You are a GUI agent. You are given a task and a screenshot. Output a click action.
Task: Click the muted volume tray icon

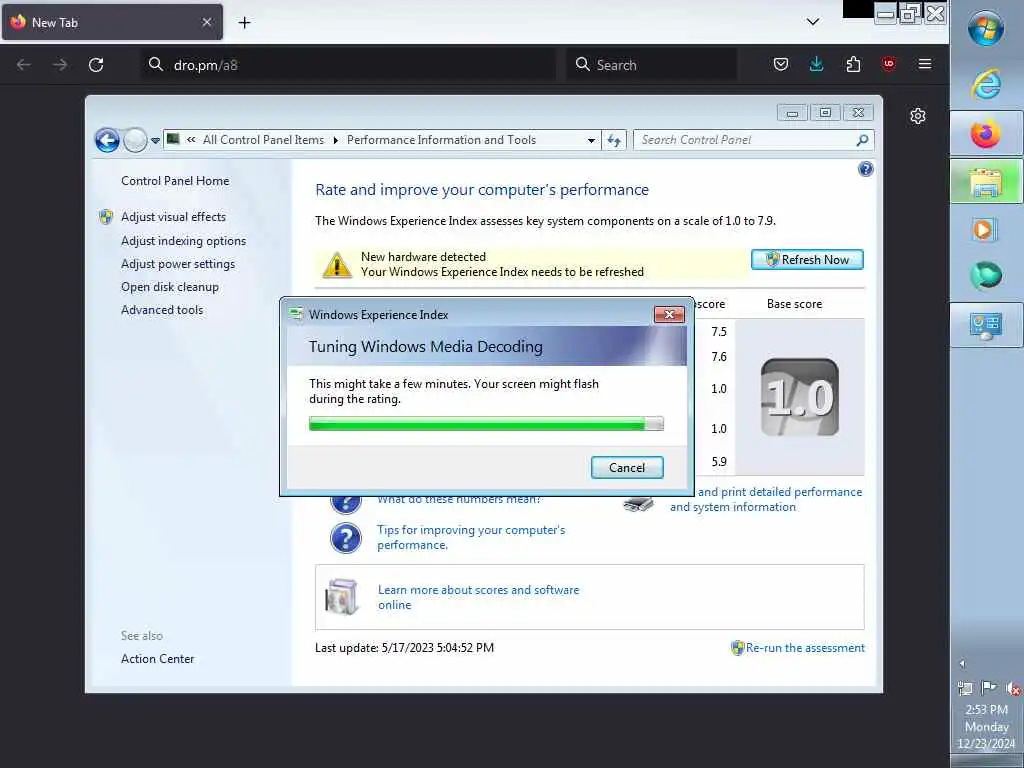1013,688
